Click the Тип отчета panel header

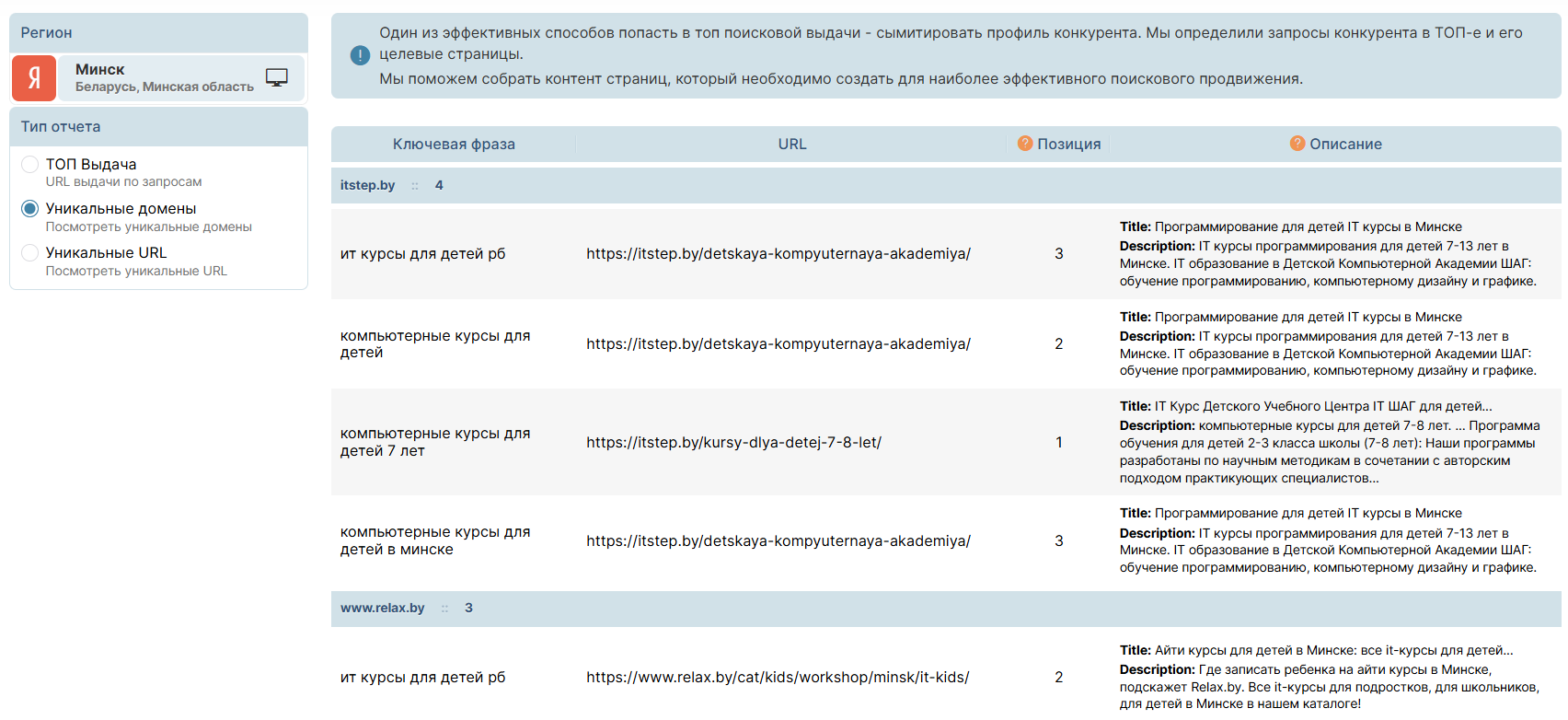(x=158, y=126)
